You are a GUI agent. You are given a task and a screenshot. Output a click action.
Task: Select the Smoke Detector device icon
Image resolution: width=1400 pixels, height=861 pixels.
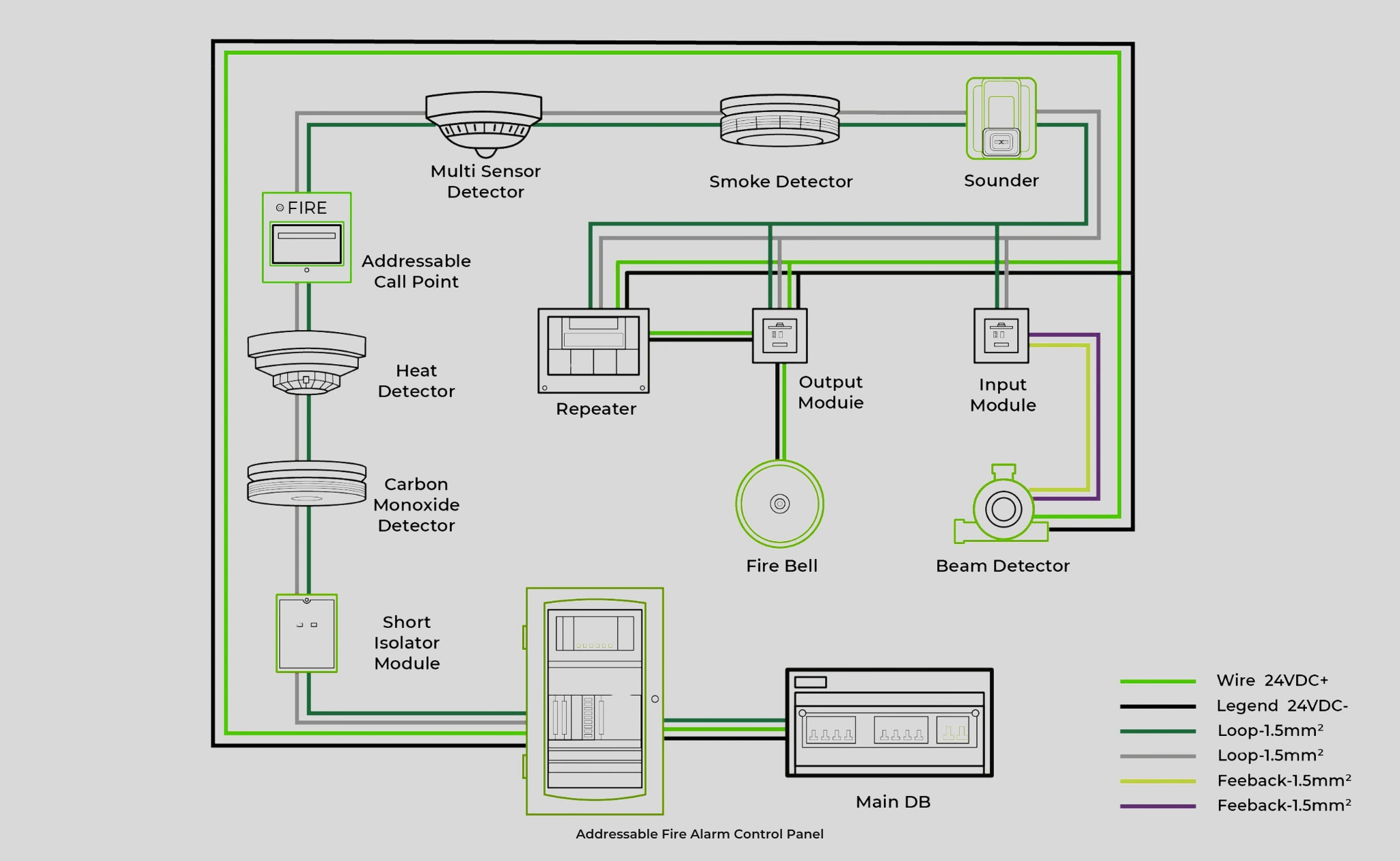780,121
